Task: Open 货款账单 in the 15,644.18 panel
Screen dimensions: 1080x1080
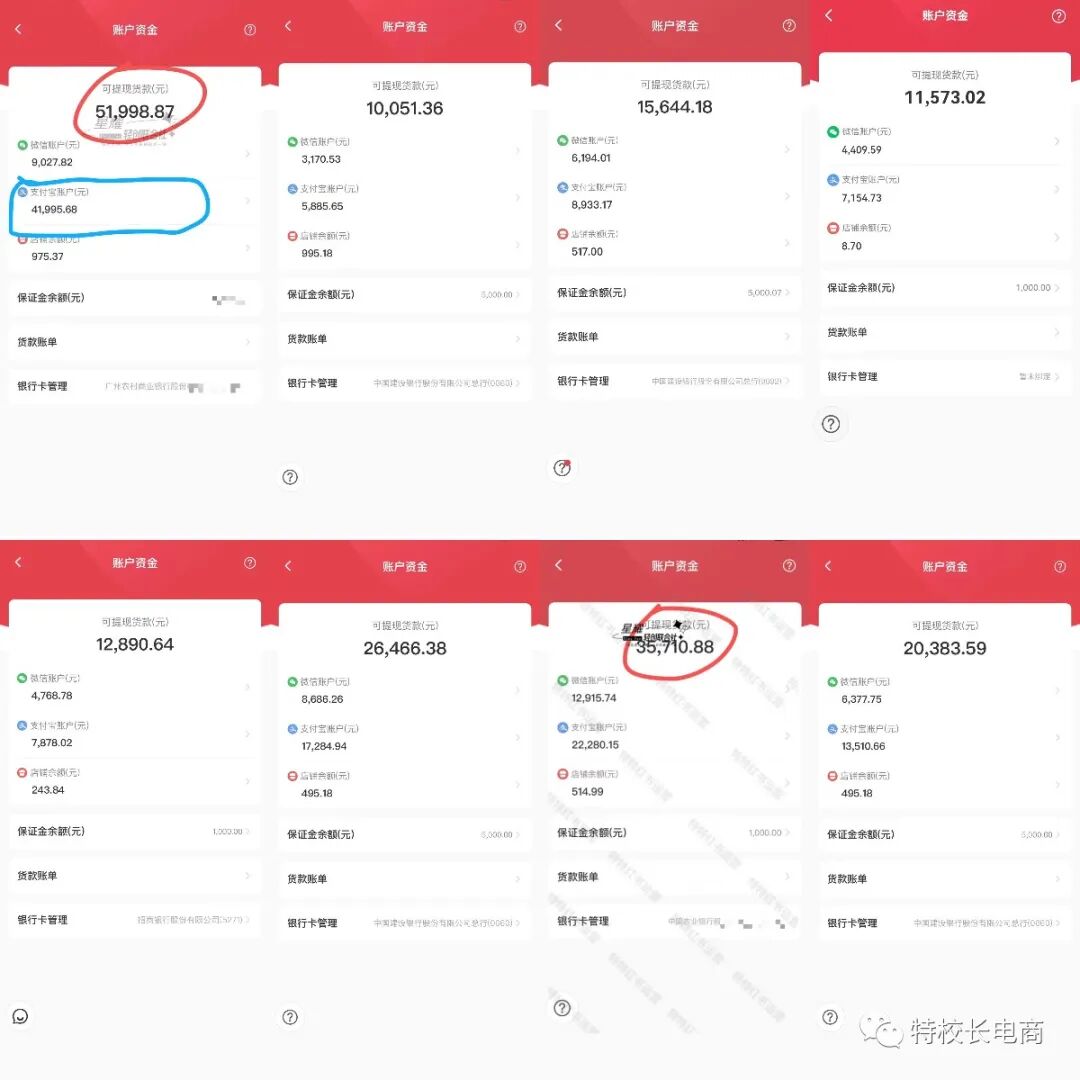Action: pos(674,337)
